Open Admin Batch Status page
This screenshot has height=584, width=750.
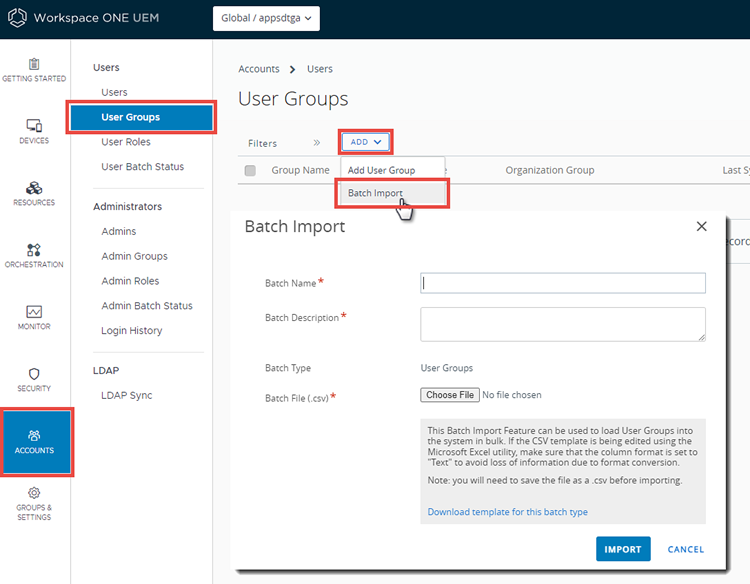pyautogui.click(x=147, y=306)
